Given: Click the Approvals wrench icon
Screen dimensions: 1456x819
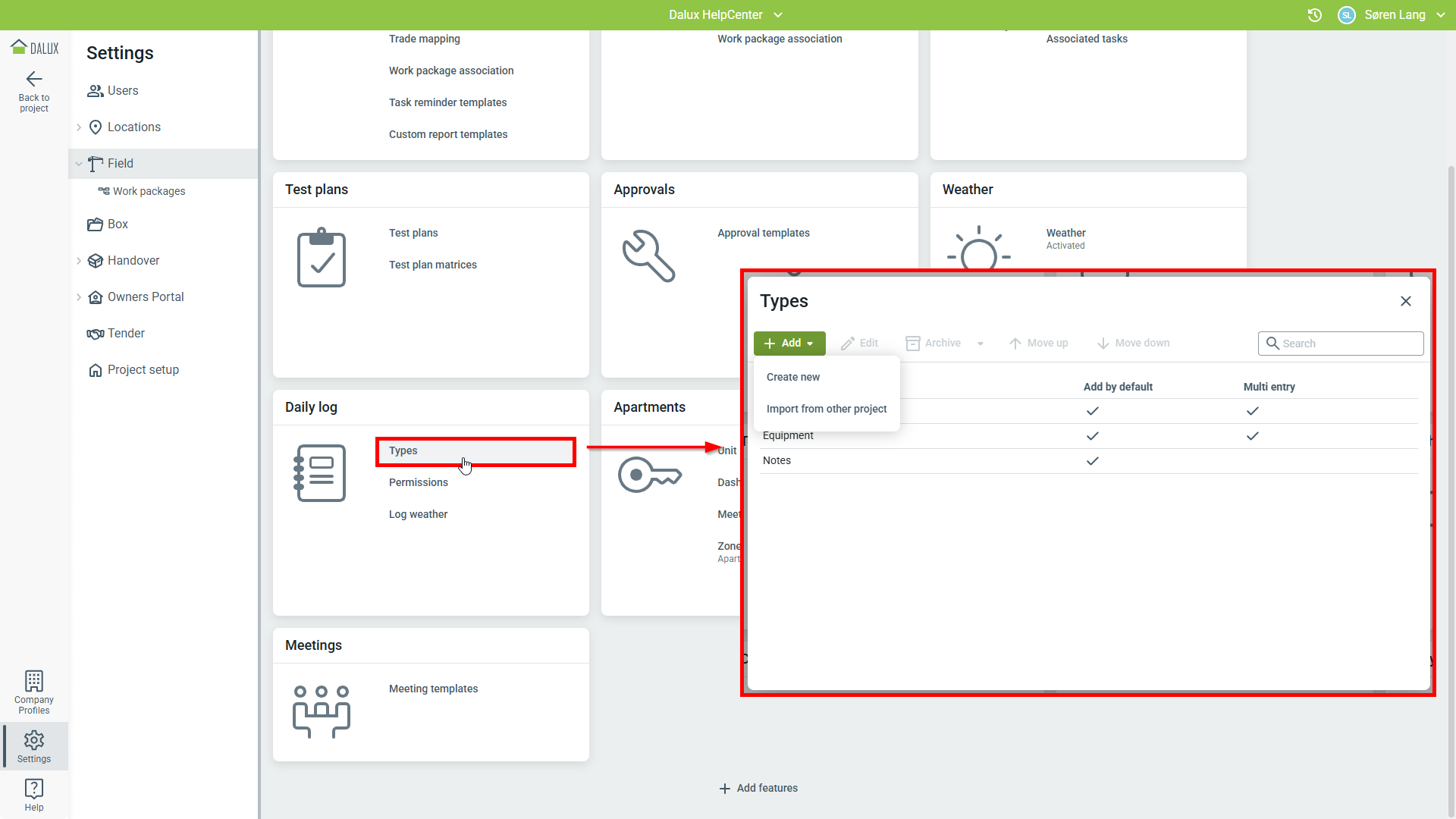Looking at the screenshot, I should point(648,256).
